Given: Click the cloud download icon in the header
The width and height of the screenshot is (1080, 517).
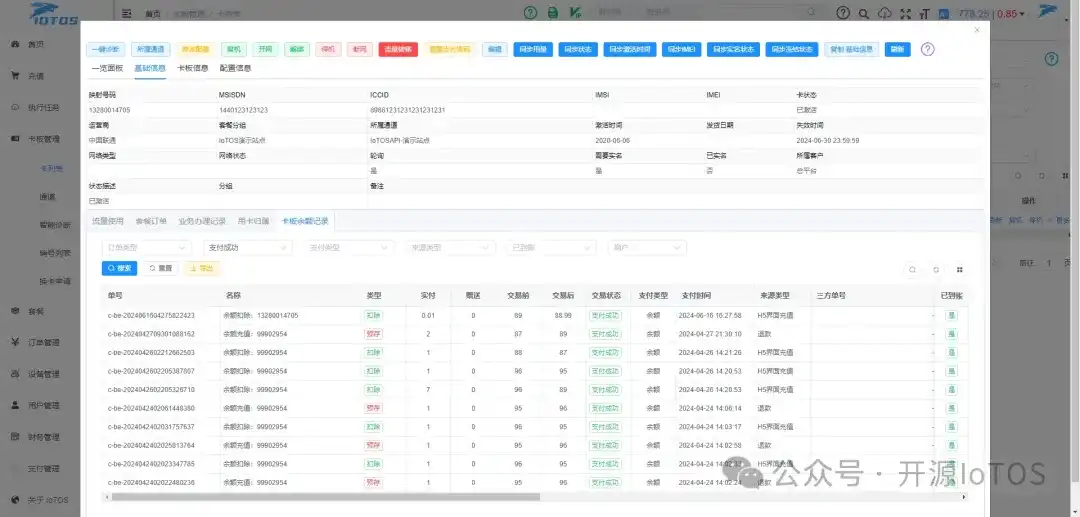Looking at the screenshot, I should [884, 13].
